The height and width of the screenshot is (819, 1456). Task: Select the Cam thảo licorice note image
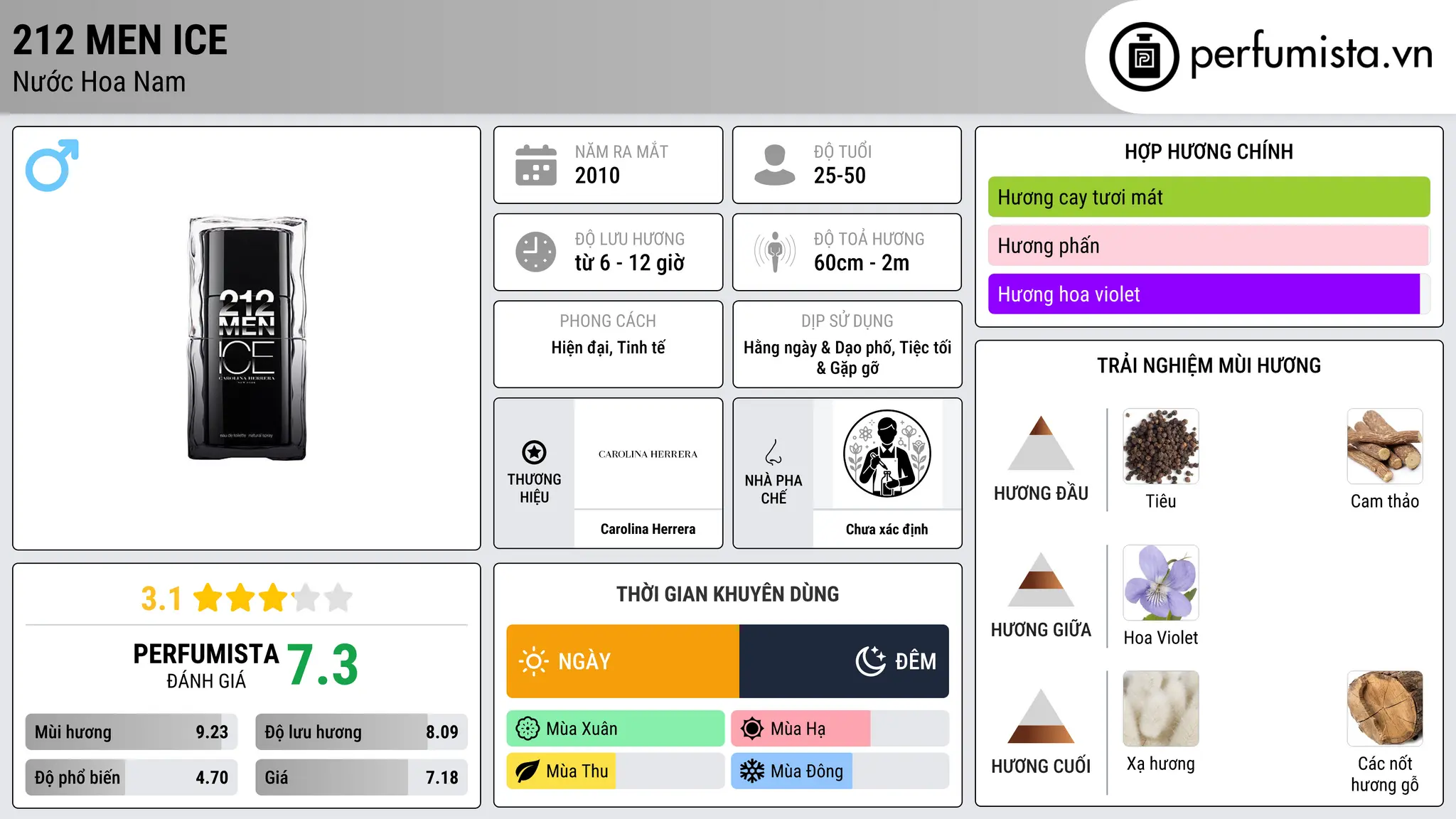point(1385,446)
